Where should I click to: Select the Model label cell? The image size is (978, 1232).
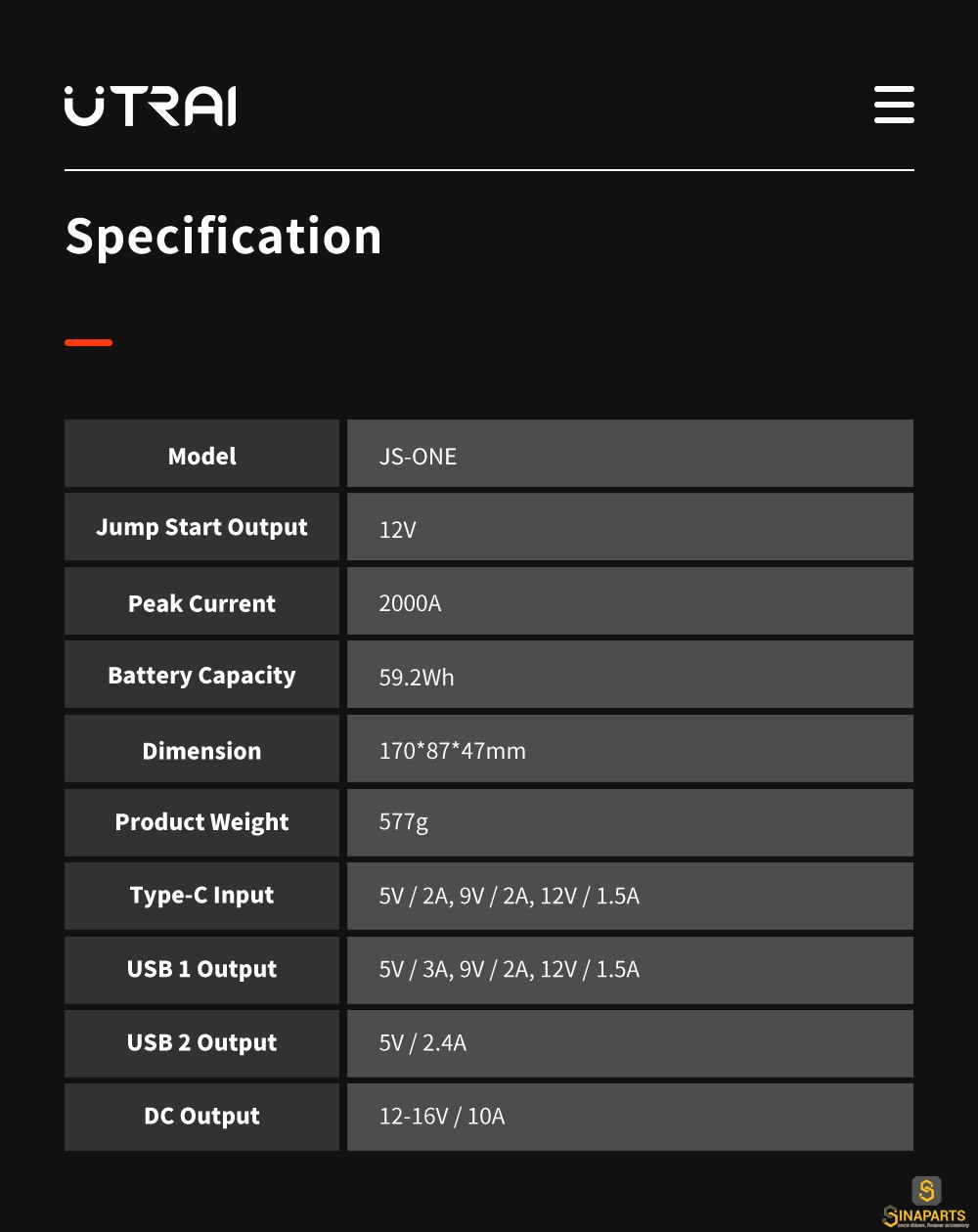point(201,454)
